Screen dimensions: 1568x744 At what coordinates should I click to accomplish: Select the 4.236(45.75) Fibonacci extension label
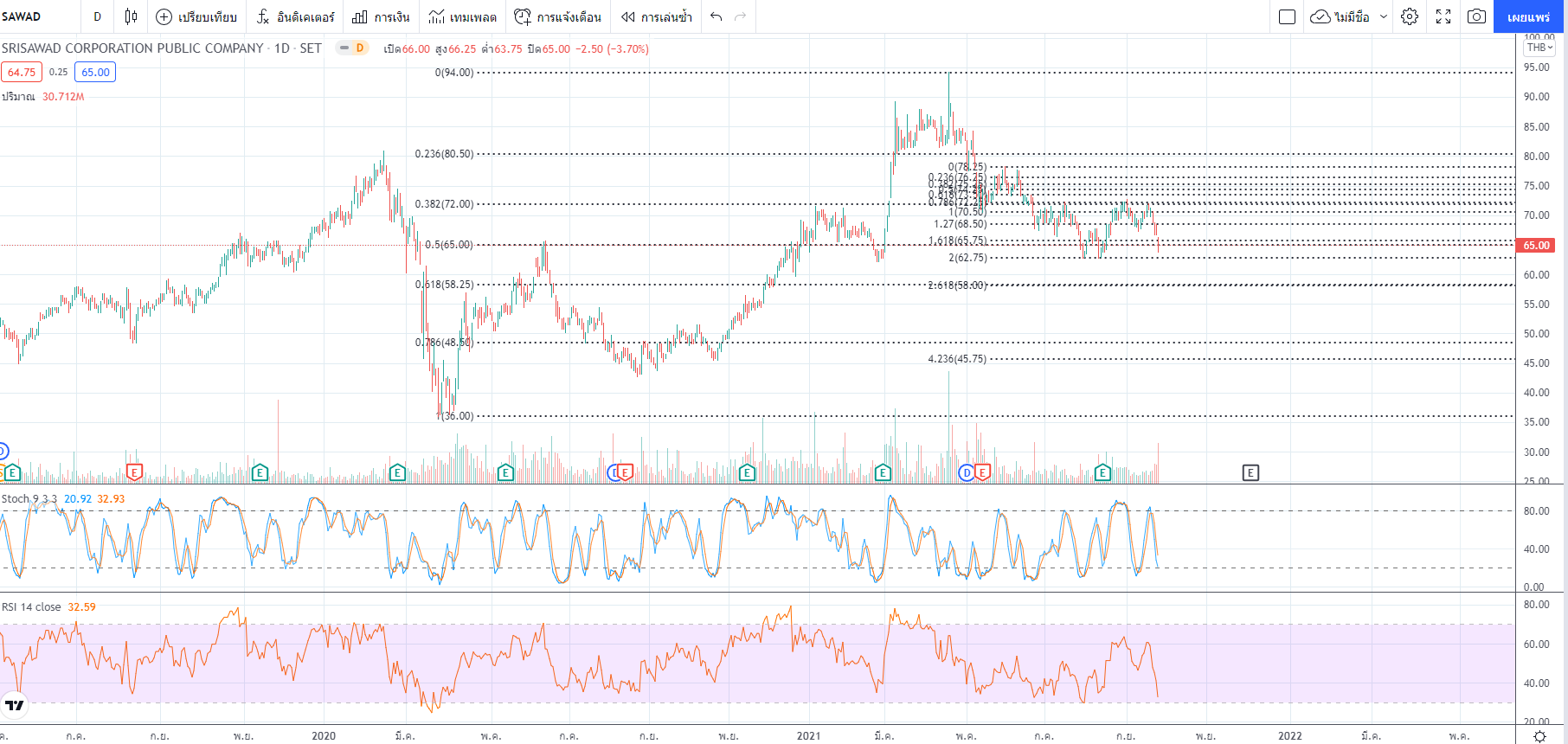[x=957, y=359]
